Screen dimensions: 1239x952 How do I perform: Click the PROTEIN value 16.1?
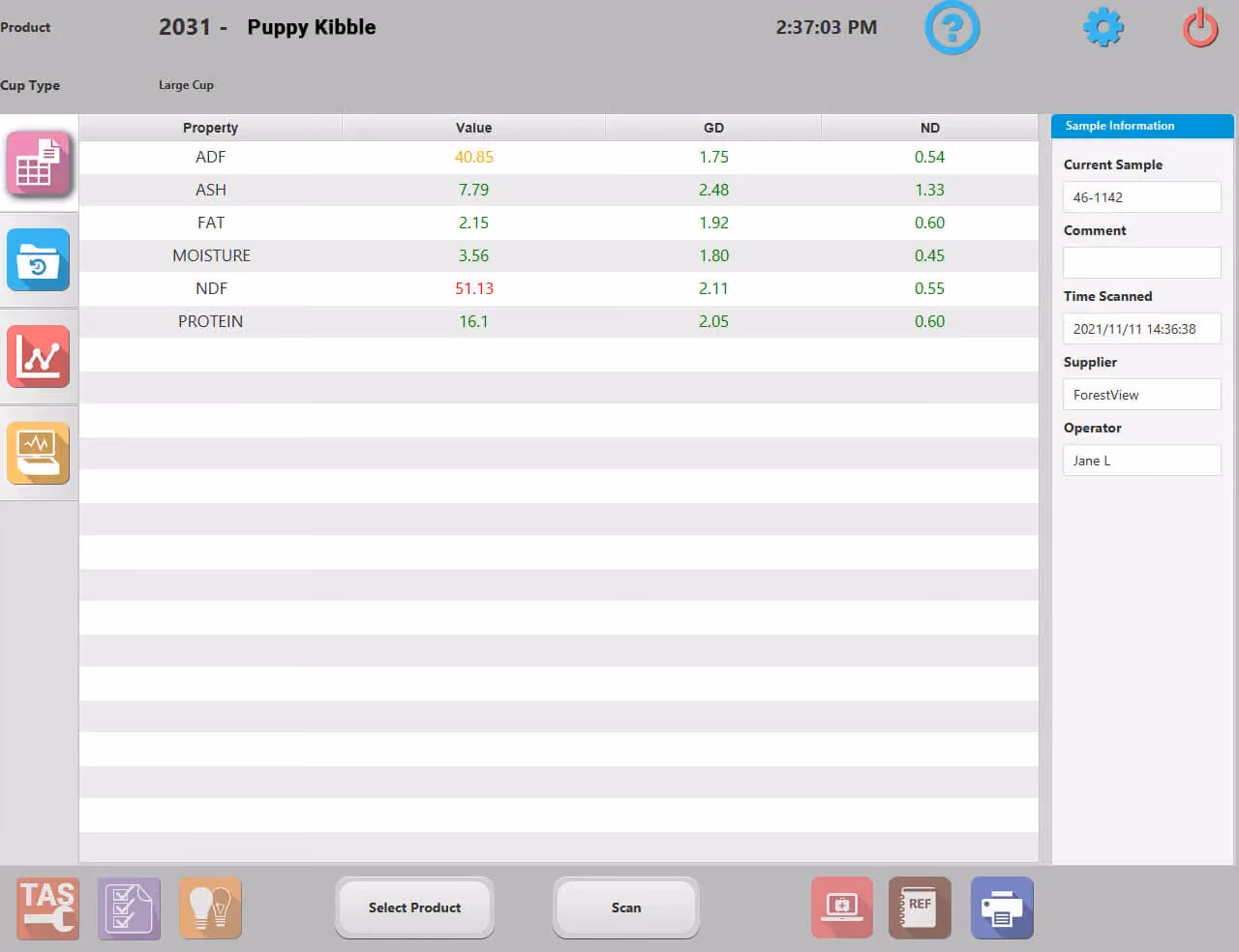point(473,321)
